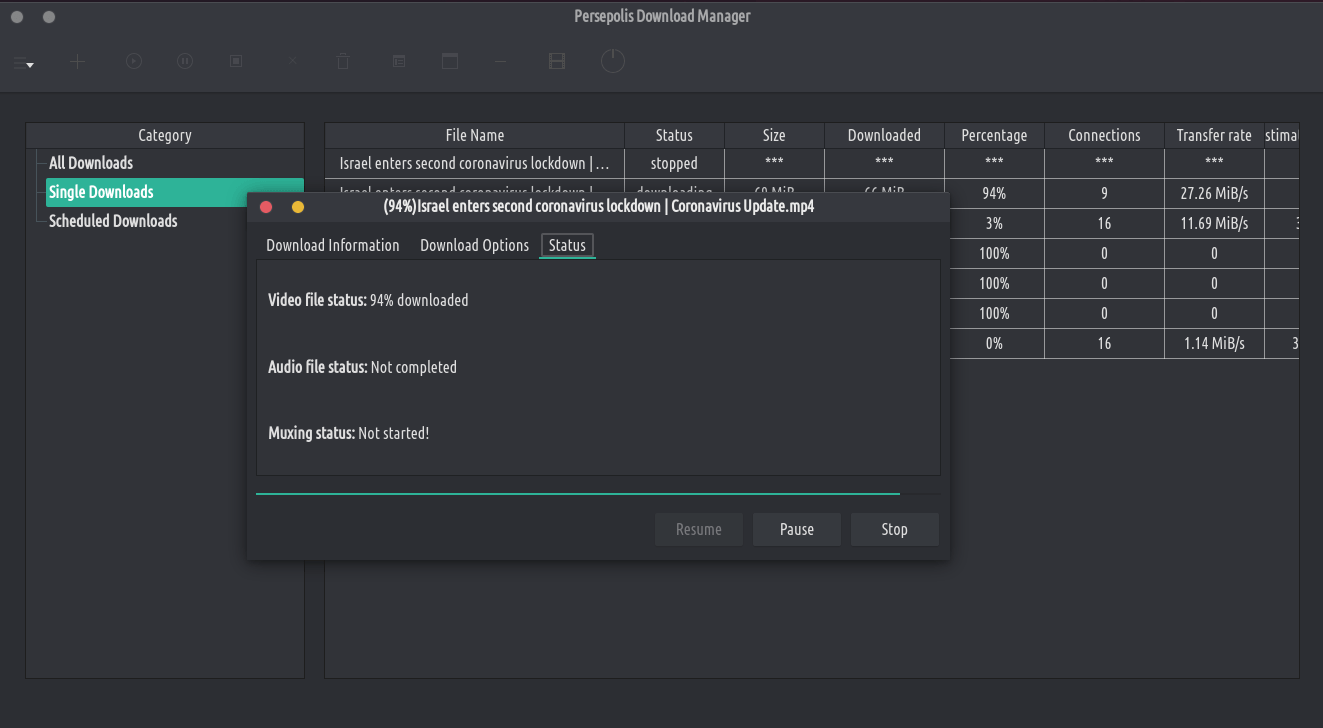
Task: Click the greyed Resume button in dialog
Action: pyautogui.click(x=699, y=530)
